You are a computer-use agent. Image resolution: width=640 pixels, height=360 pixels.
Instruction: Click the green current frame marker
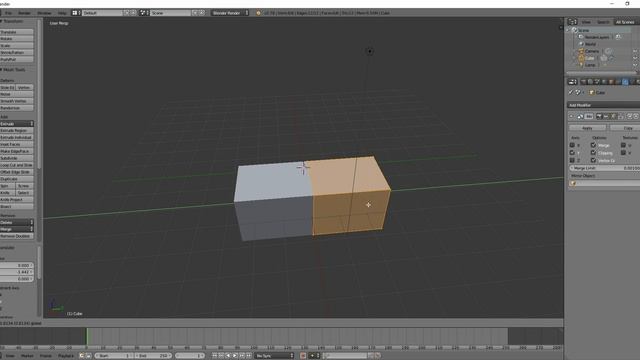tap(87, 337)
